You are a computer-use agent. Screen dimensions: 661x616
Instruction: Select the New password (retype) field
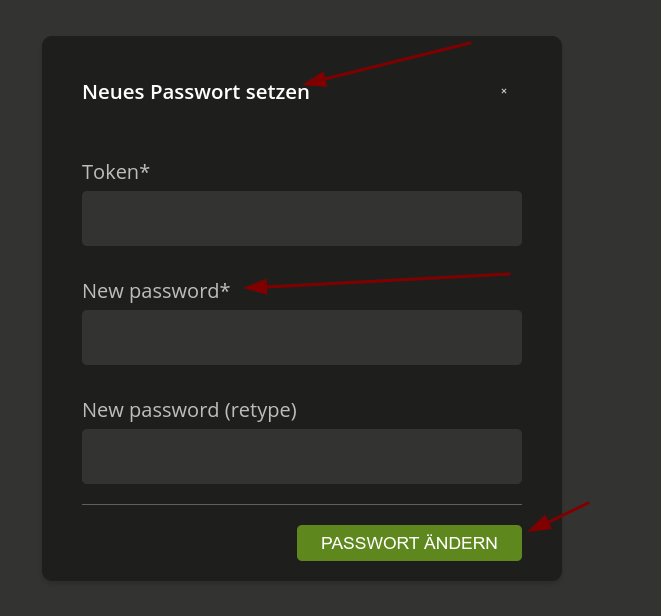point(301,456)
